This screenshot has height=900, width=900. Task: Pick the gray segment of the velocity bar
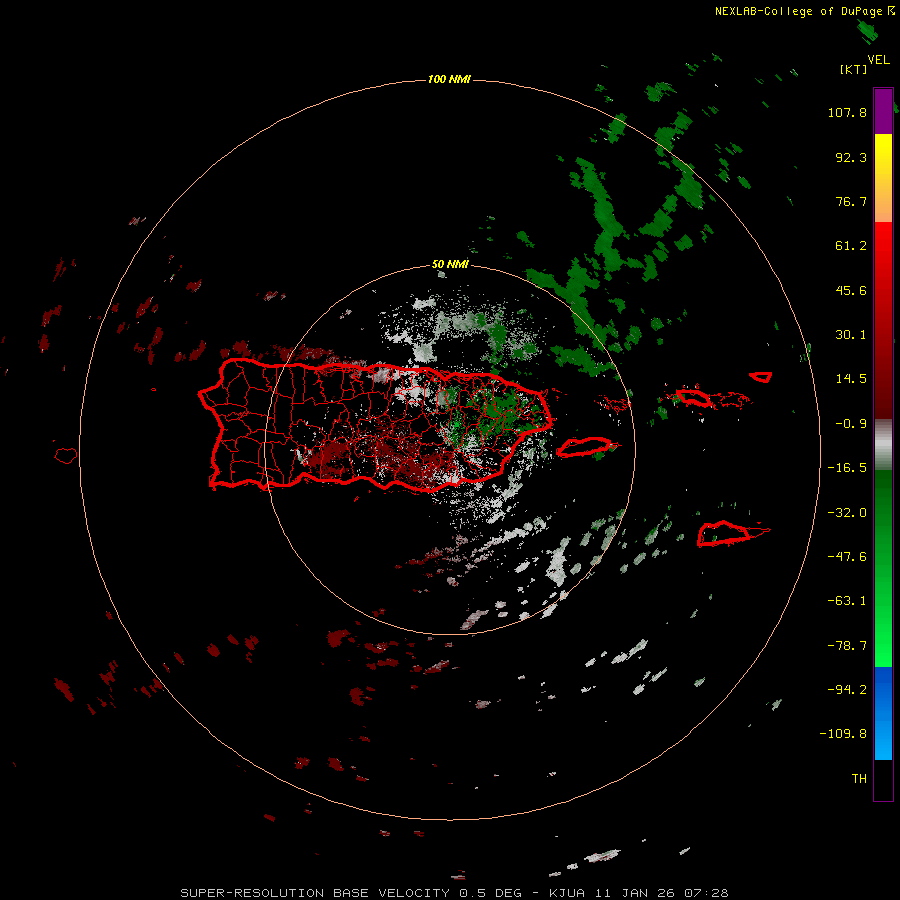(x=883, y=445)
